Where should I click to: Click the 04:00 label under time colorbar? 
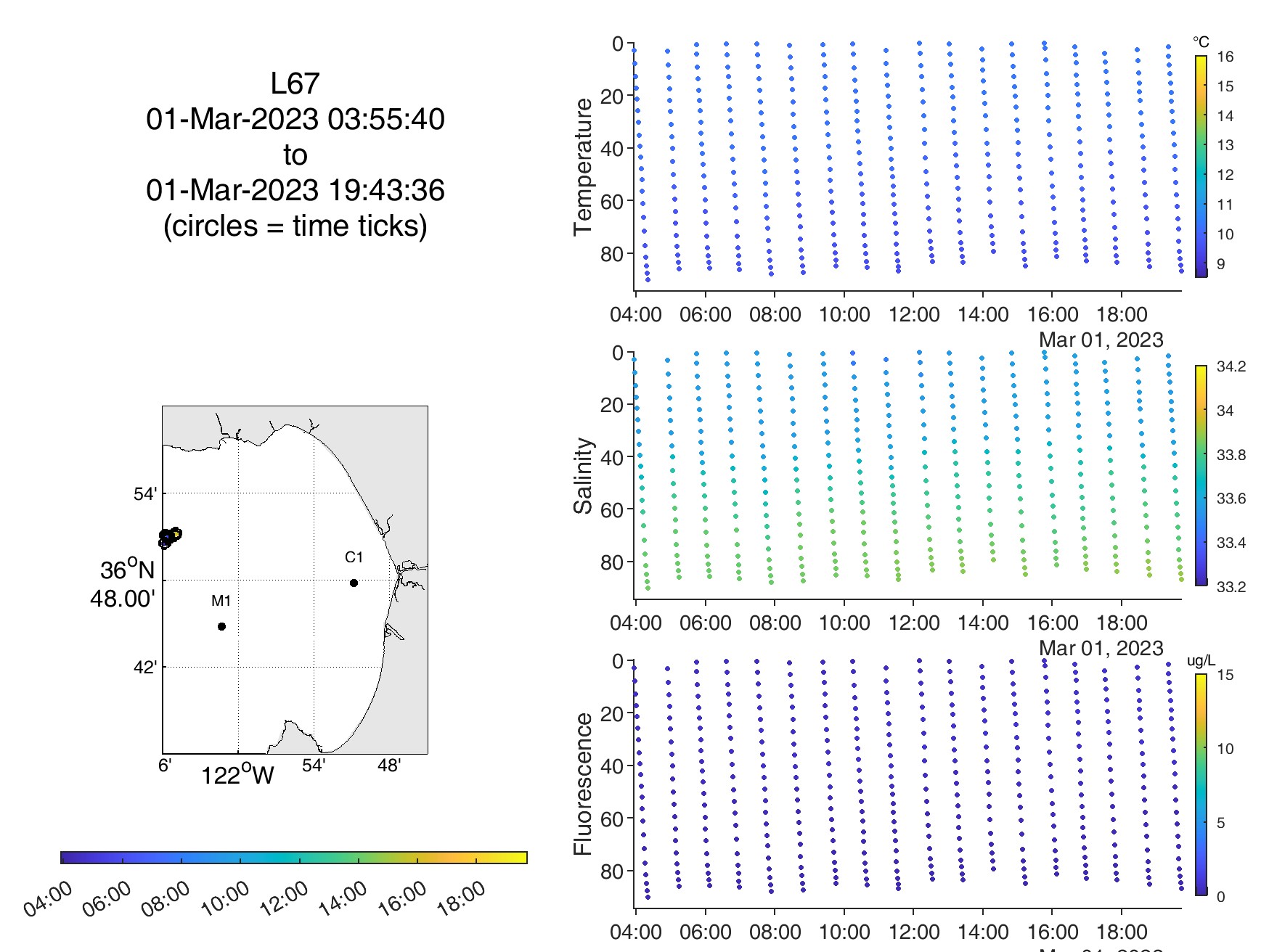point(48,900)
